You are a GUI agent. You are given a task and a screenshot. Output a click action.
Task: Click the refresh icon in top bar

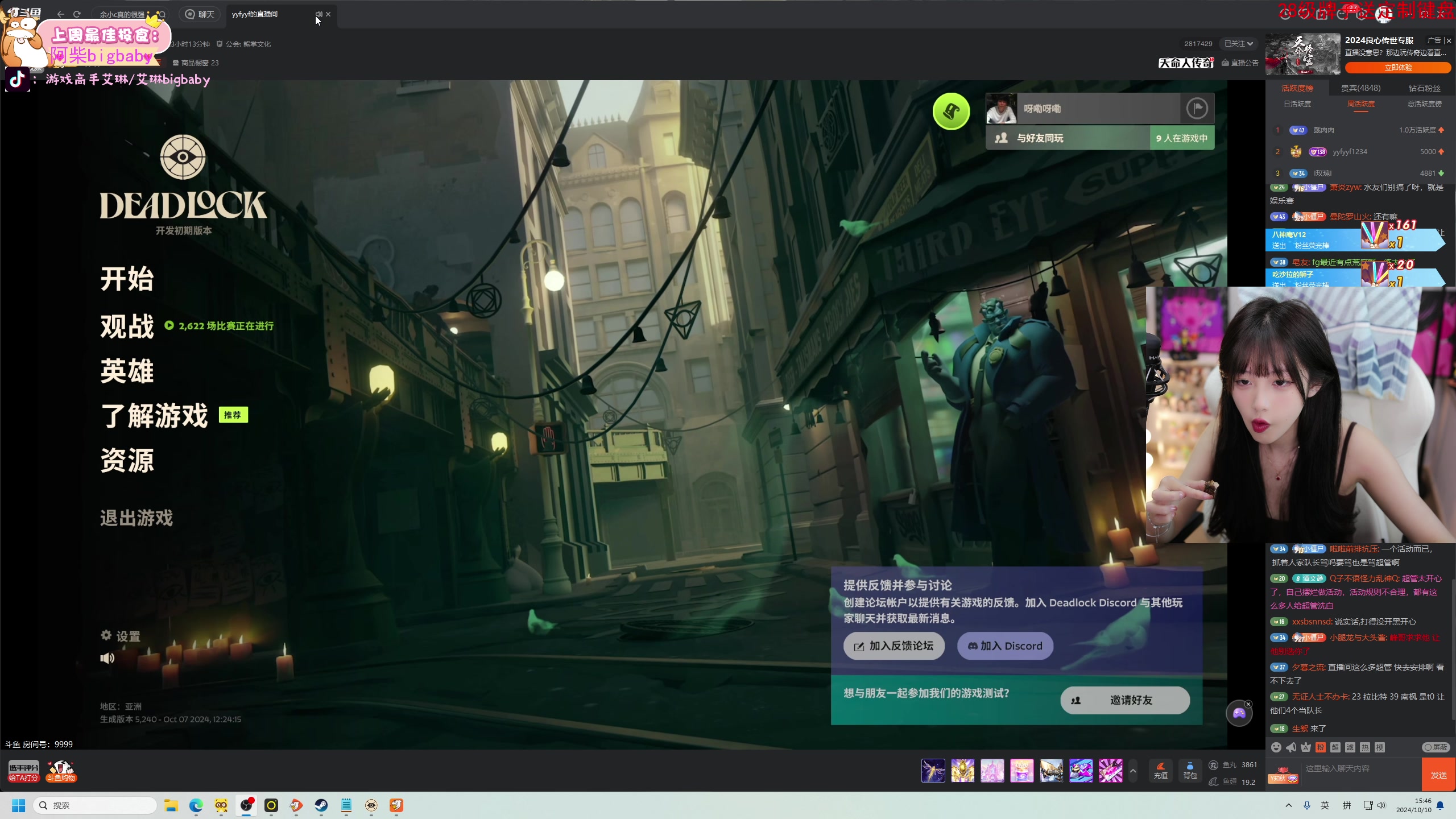pyautogui.click(x=77, y=14)
